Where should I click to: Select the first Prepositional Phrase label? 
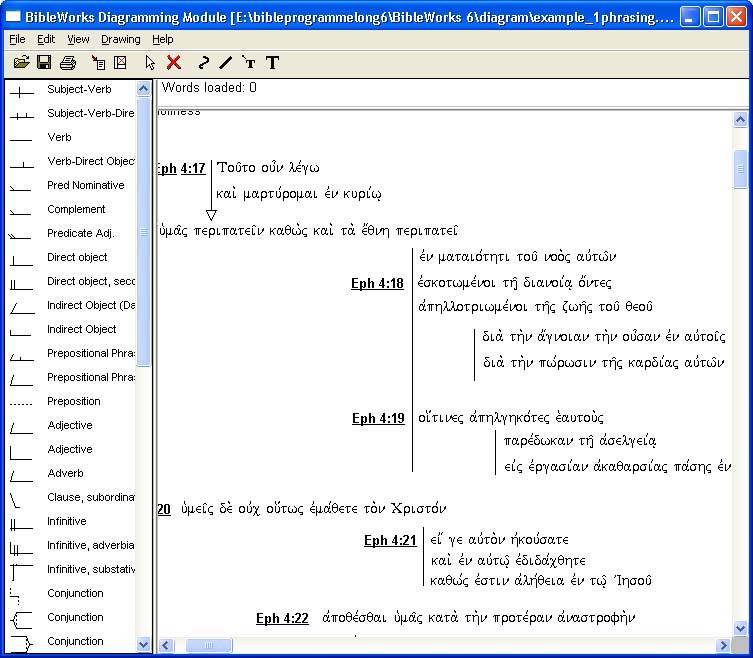tap(91, 353)
